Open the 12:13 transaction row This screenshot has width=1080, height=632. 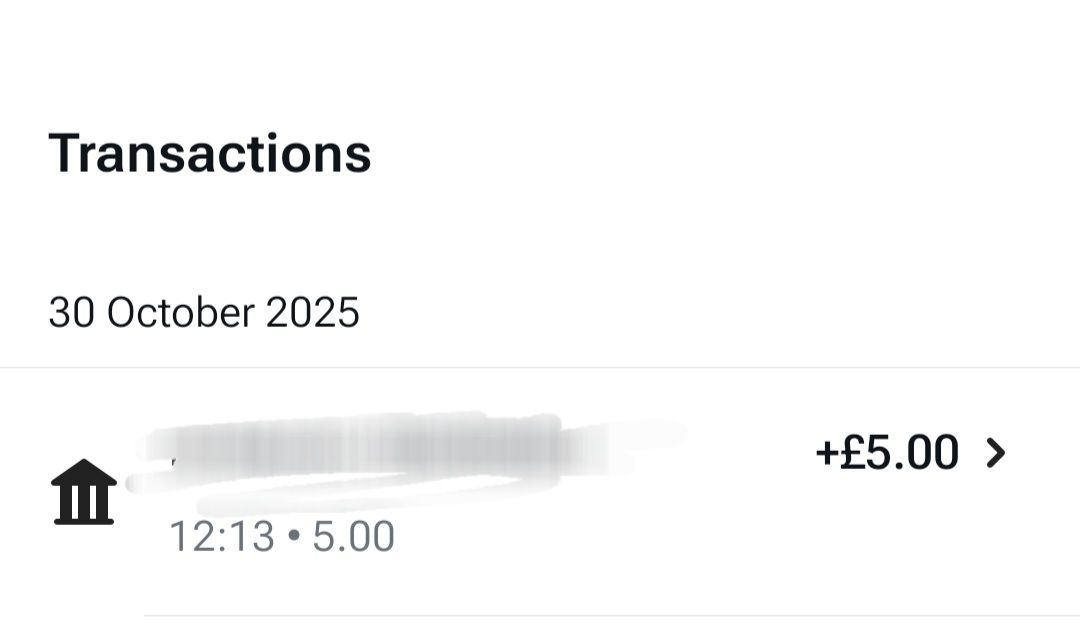[x=540, y=492]
